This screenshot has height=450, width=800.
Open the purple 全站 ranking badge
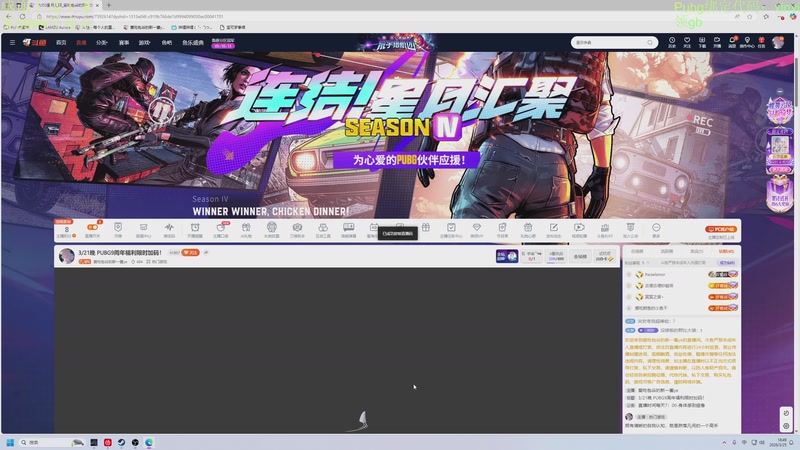pos(507,256)
